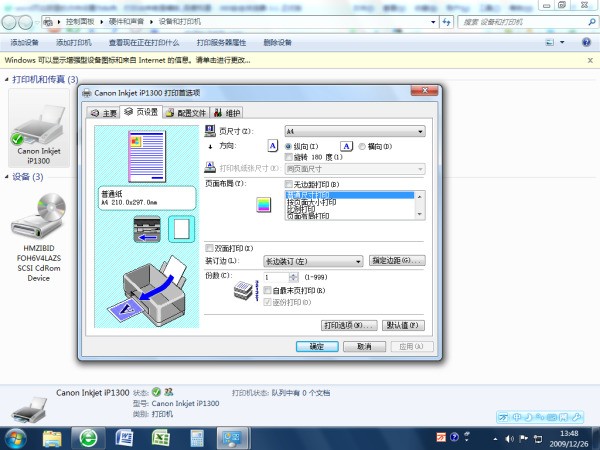Click the 份数 copies input field
This screenshot has height=450, width=600.
coord(276,277)
